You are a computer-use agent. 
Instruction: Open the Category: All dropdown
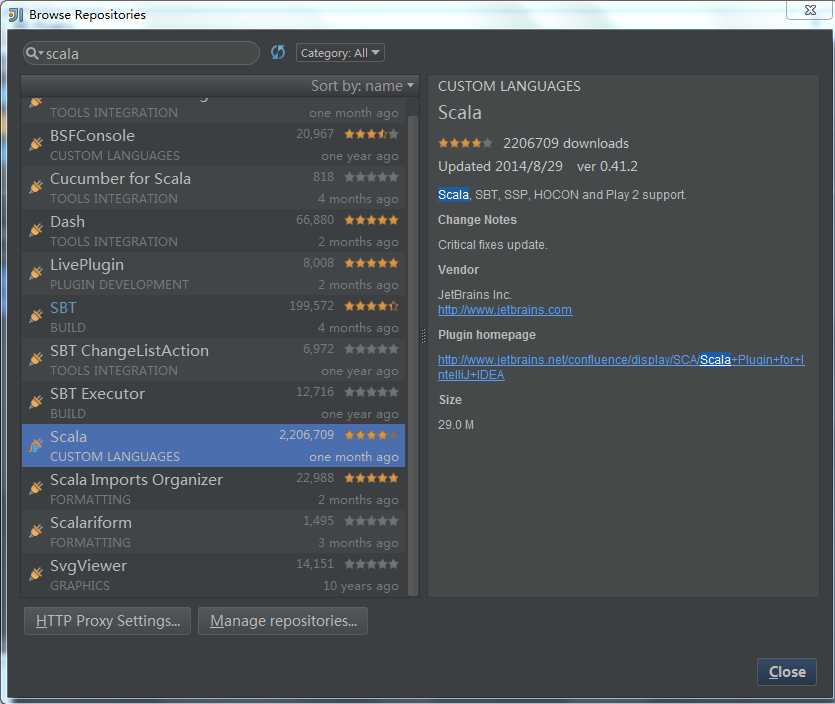340,53
